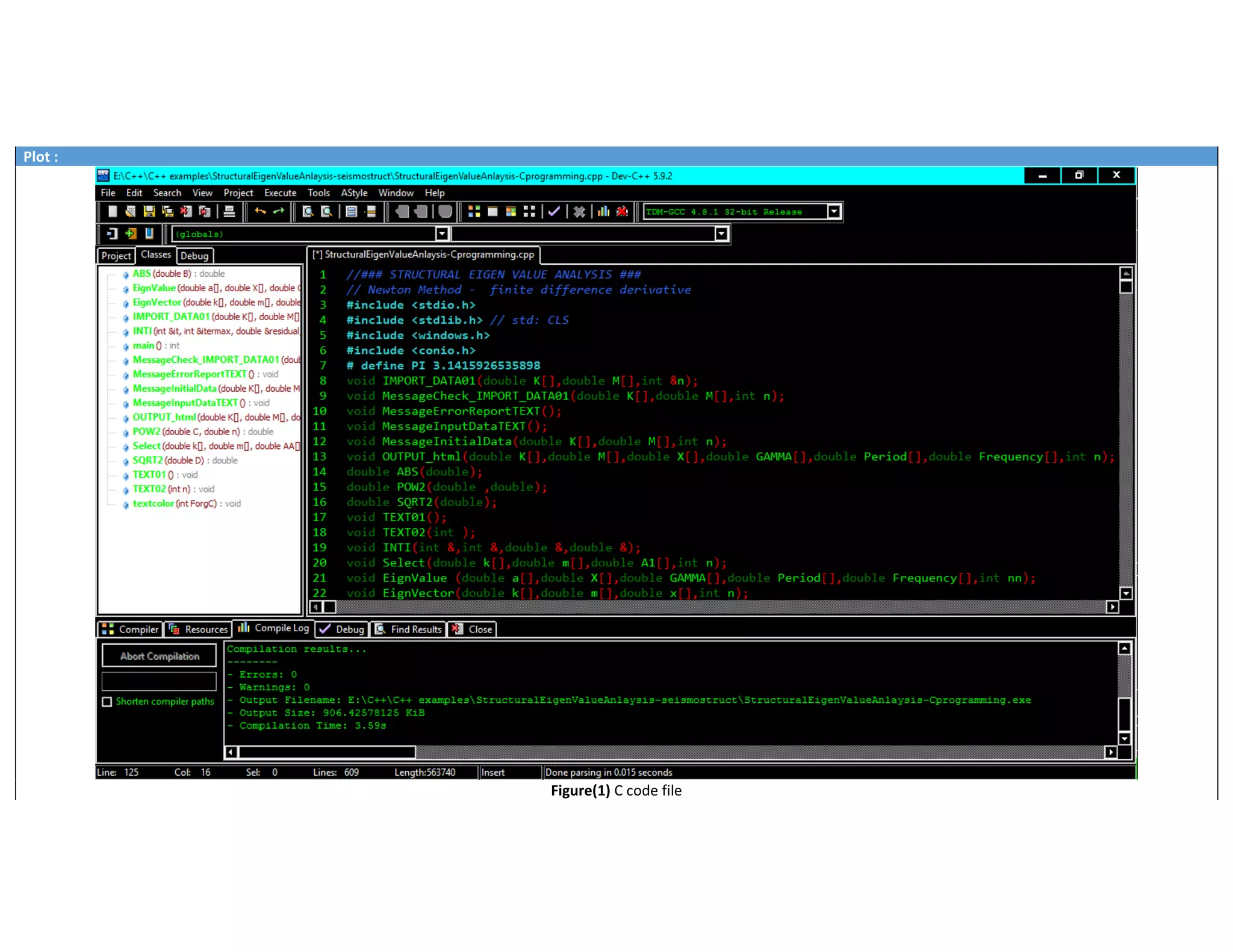The height and width of the screenshot is (952, 1233).
Task: Click the Save All toolbar icon
Action: 167,211
